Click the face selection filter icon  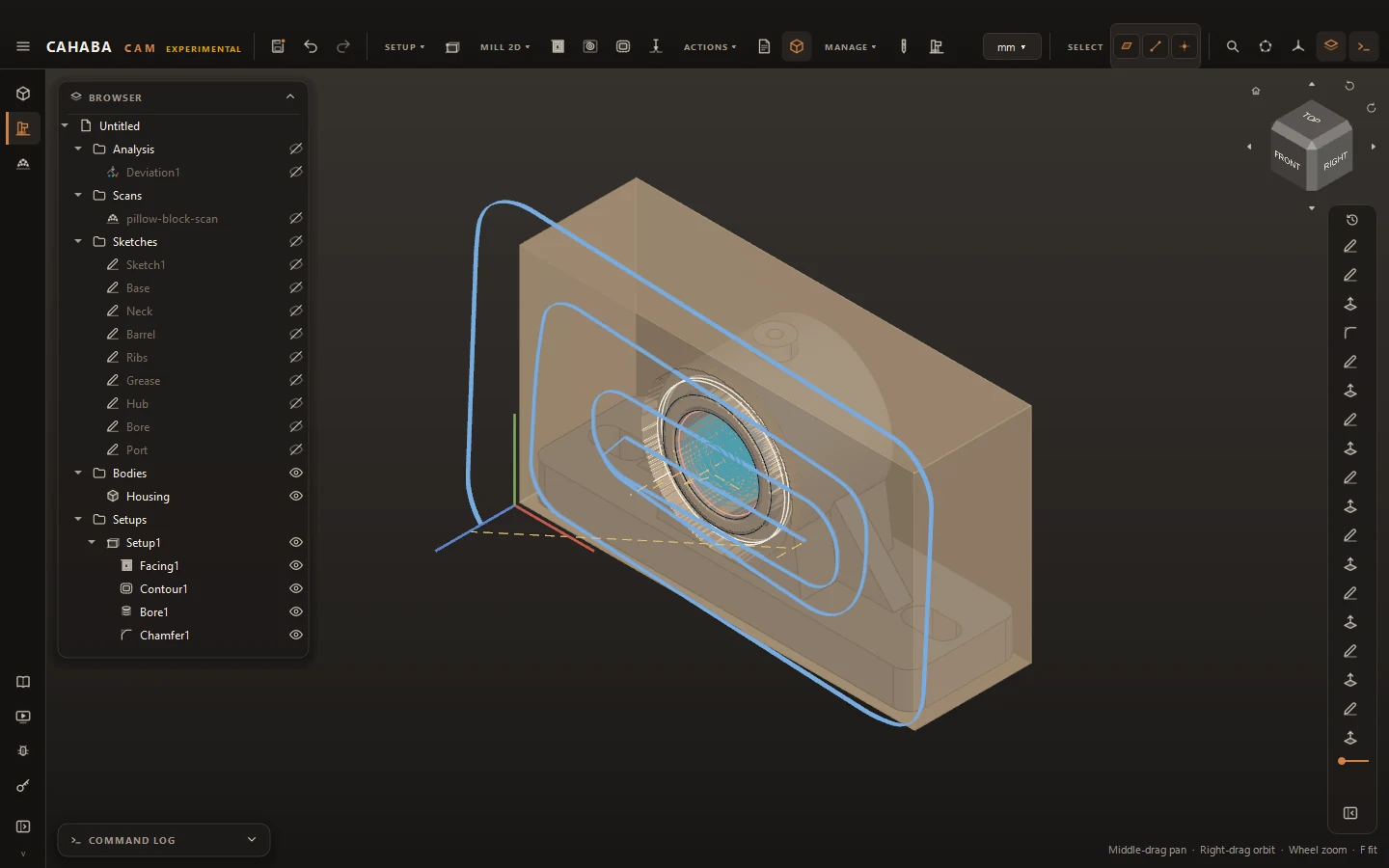[x=1127, y=46]
